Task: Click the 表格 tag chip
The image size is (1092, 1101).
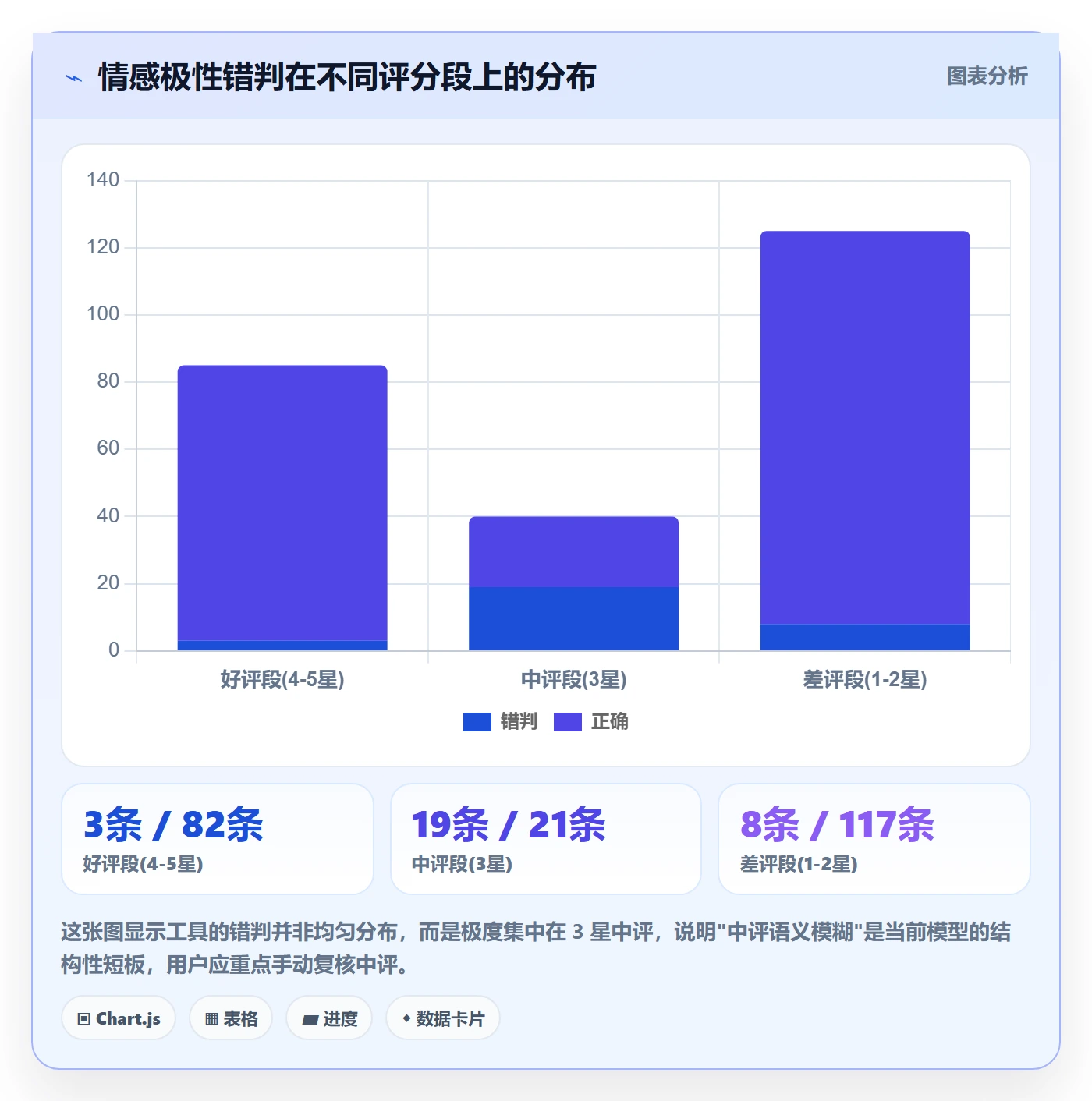Action: [x=231, y=1018]
